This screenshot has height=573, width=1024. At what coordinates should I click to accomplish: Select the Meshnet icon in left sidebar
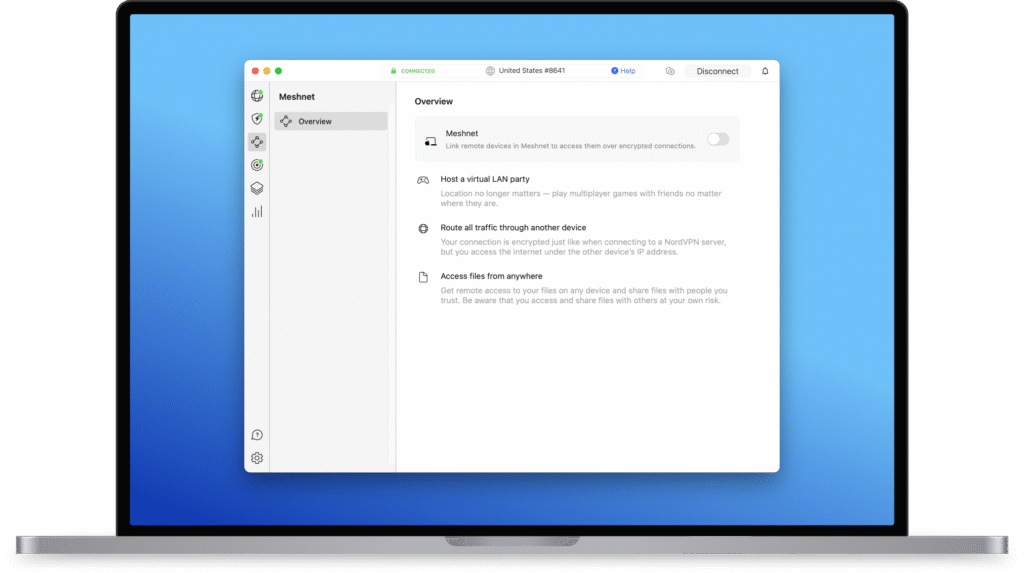(257, 142)
